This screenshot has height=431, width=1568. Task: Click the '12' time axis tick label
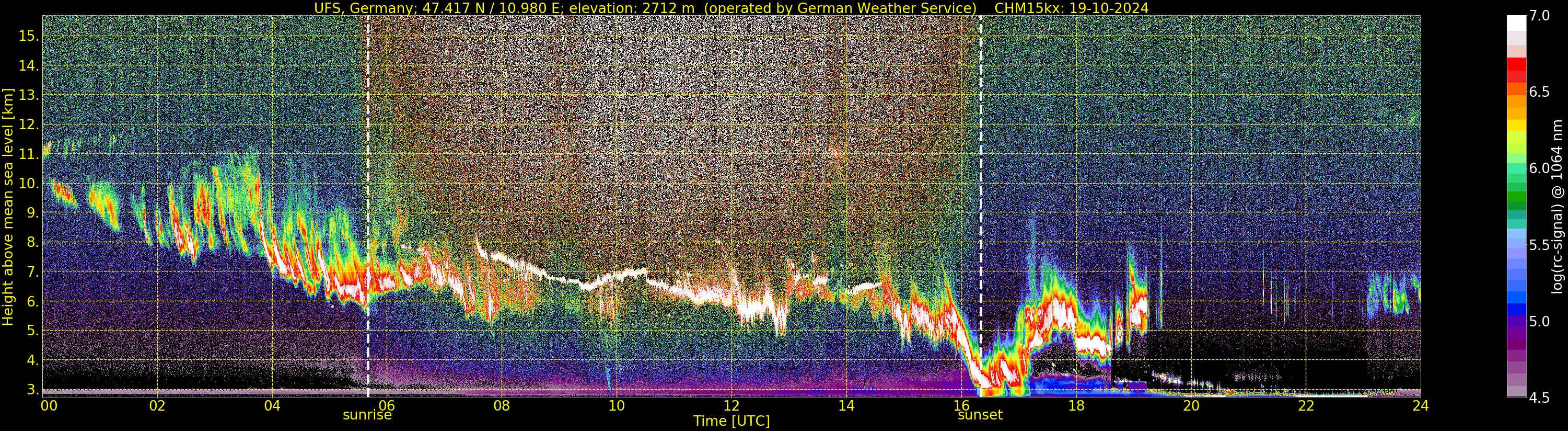(731, 405)
